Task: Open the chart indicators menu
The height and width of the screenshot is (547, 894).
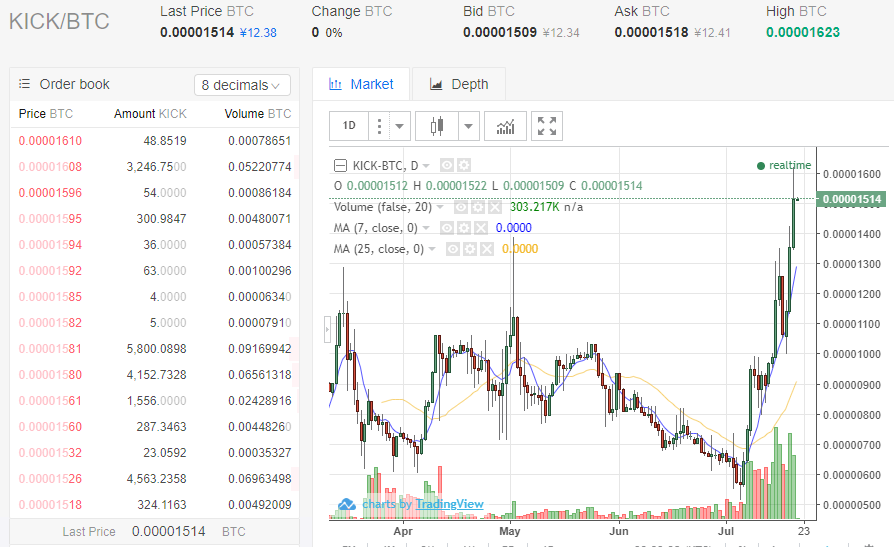Action: [x=505, y=126]
